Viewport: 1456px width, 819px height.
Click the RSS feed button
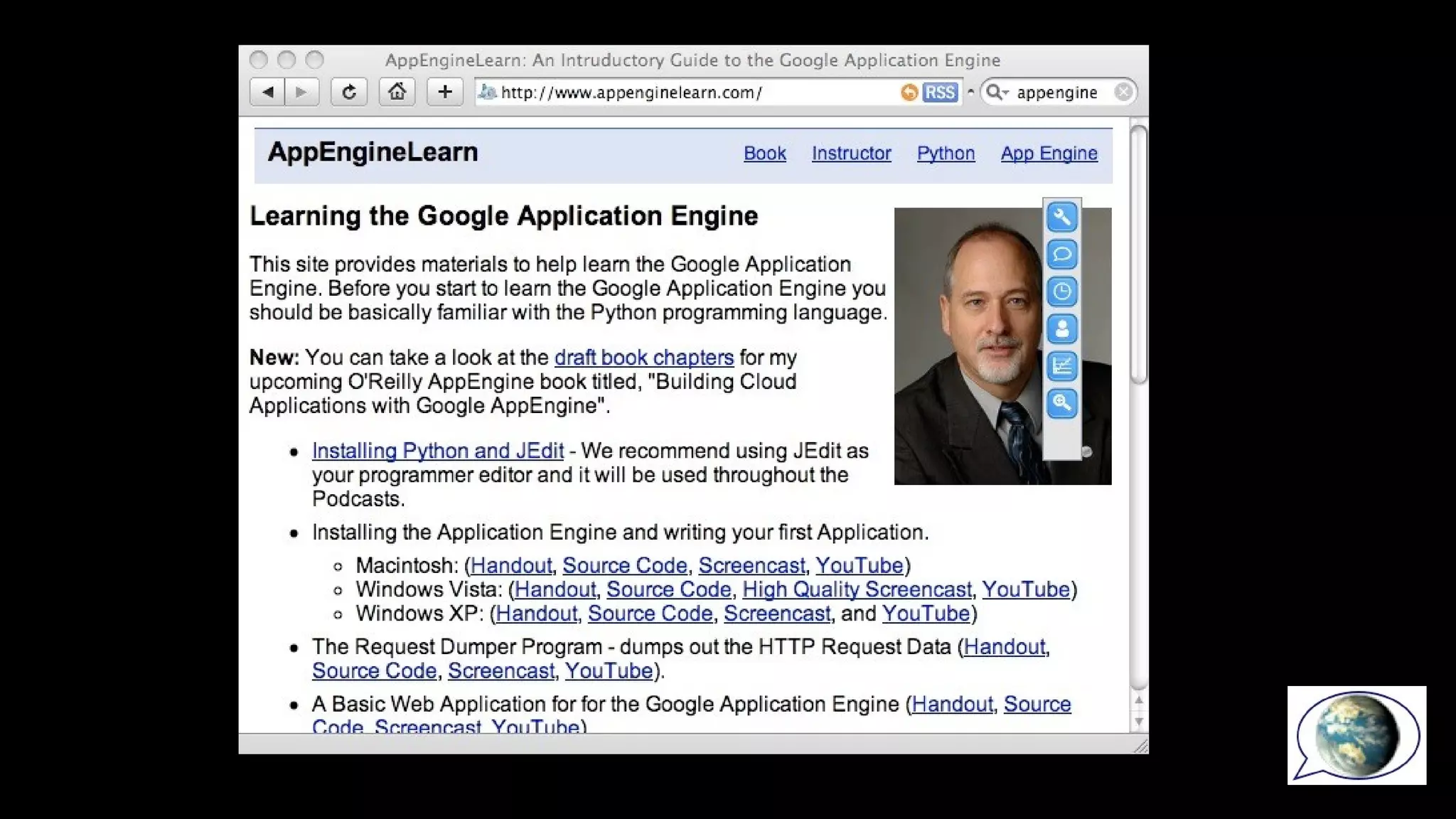(939, 92)
